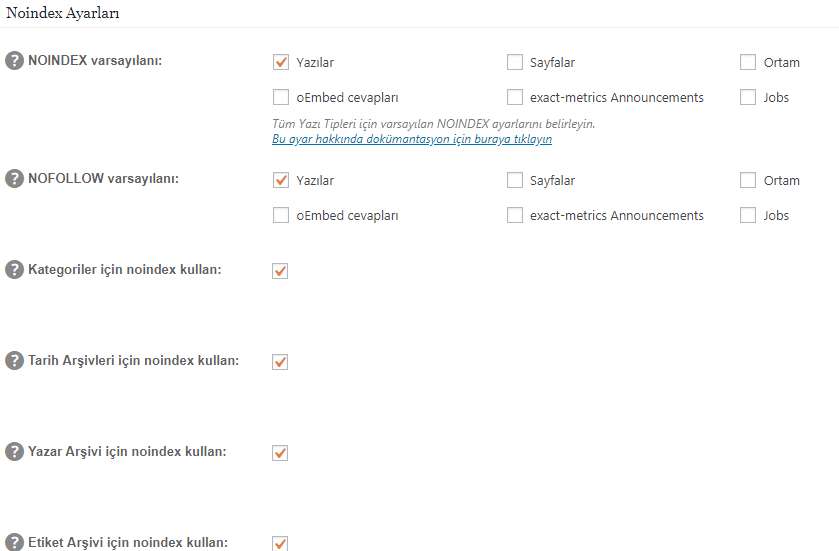
Task: Click help icon beside NOINDEX varsayılanı
Action: point(14,60)
